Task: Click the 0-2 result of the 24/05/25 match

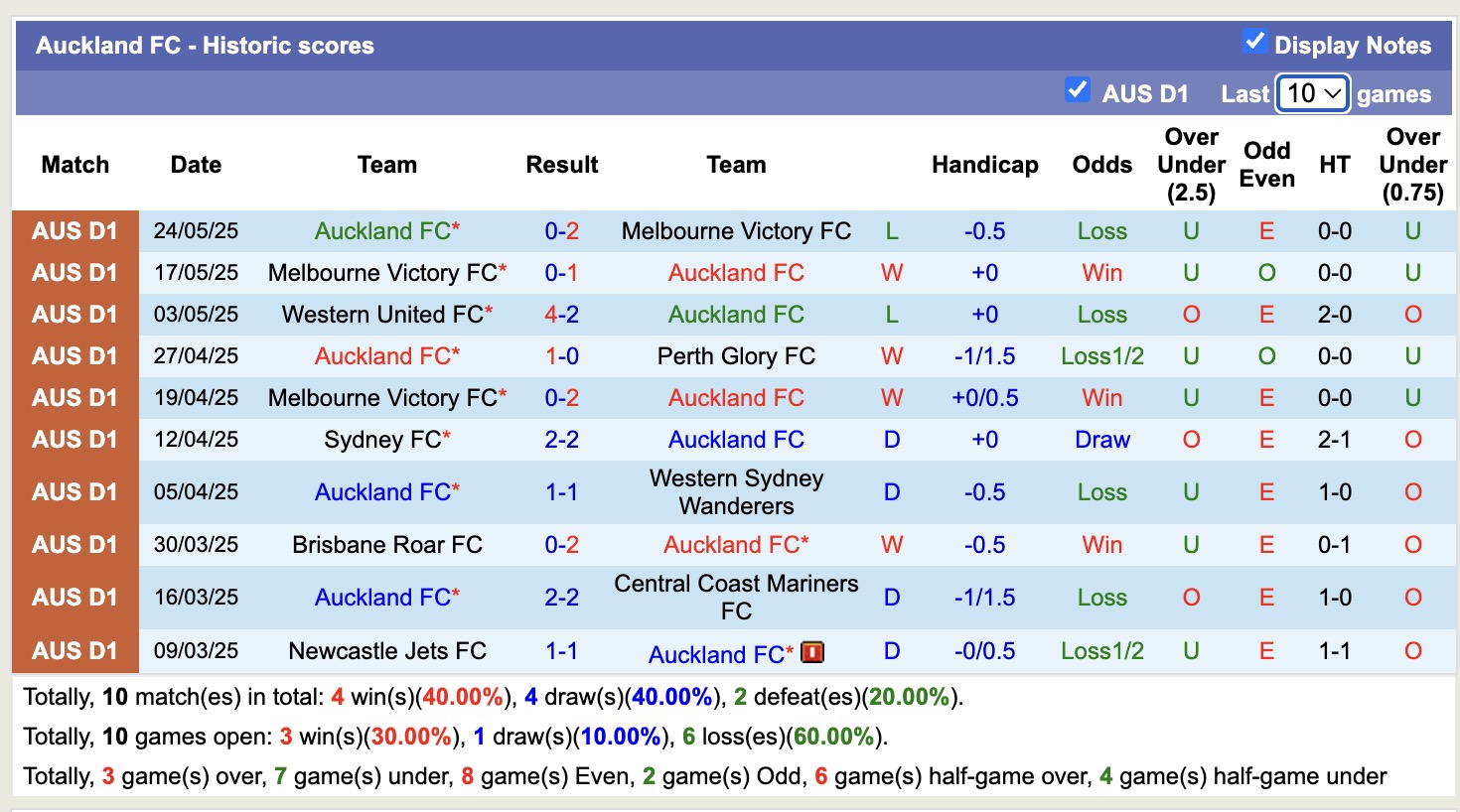Action: 561,230
